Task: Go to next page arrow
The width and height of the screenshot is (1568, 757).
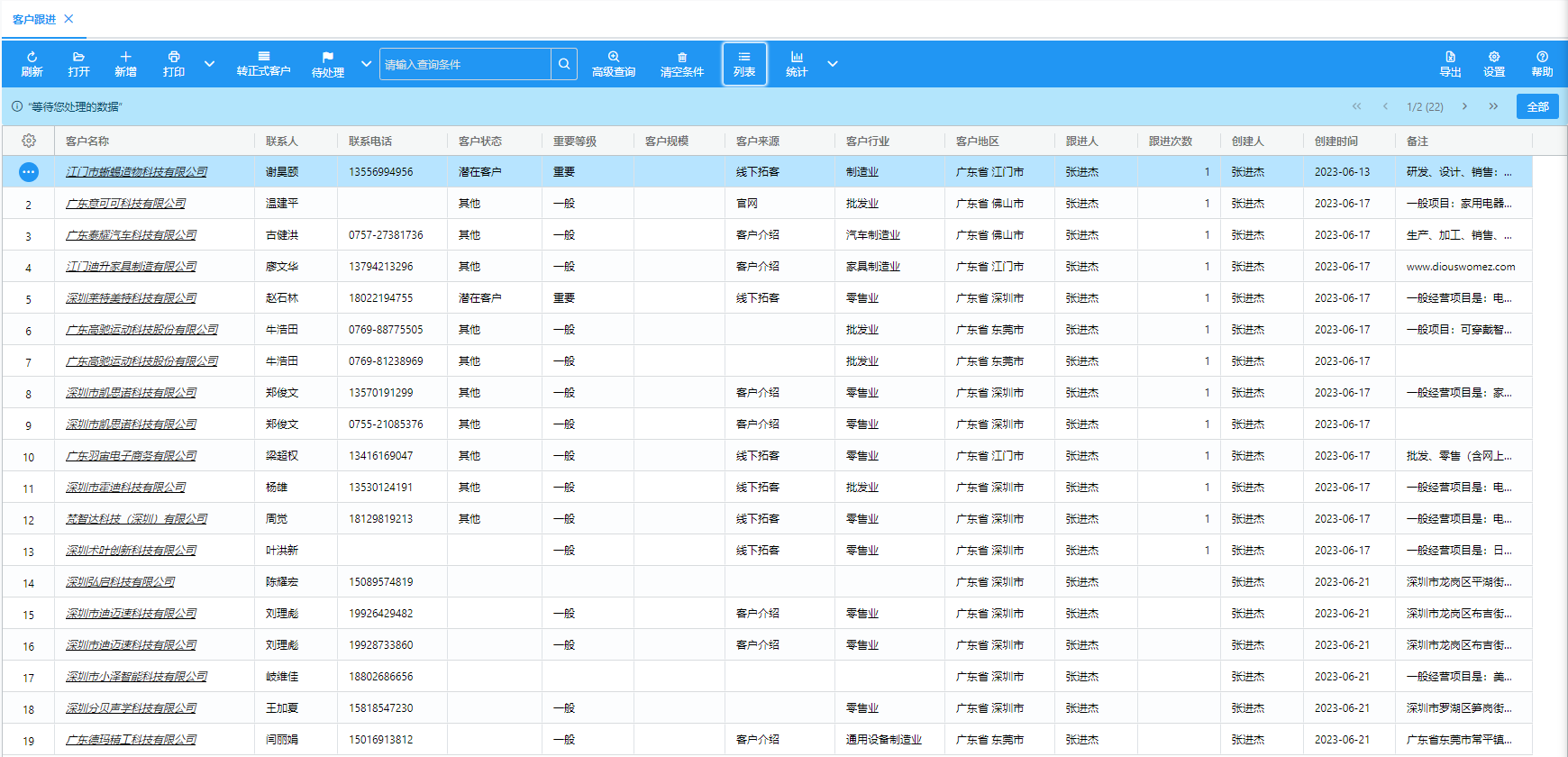Action: tap(1464, 106)
